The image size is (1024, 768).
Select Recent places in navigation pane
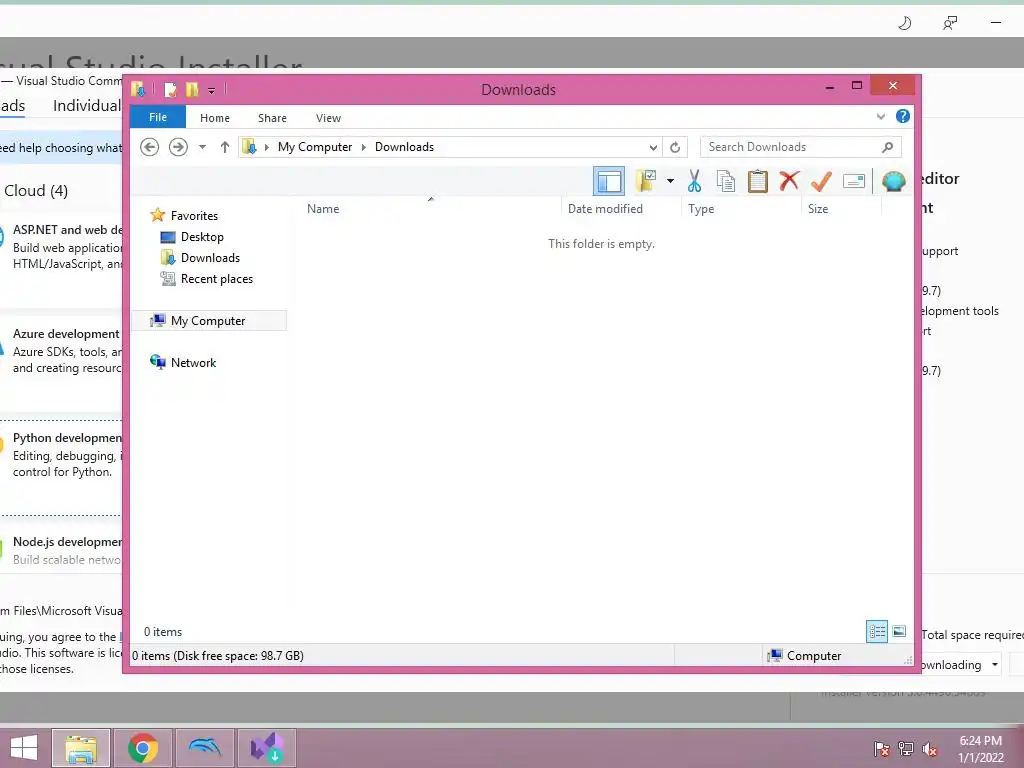point(206,279)
